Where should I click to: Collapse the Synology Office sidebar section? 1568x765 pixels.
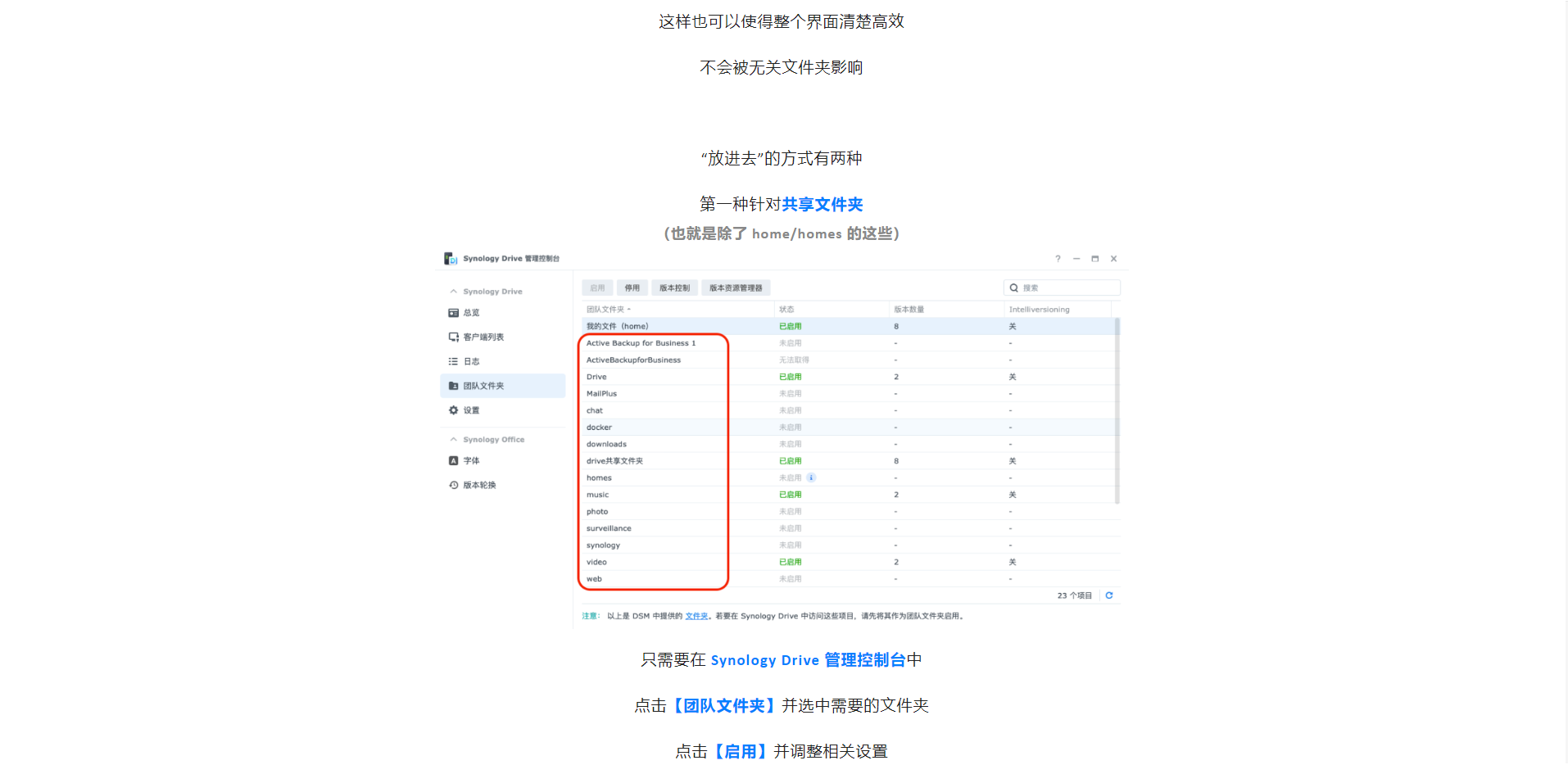click(453, 440)
